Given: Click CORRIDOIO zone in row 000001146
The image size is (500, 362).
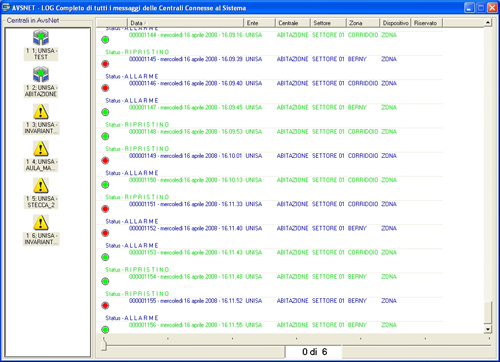Looking at the screenshot, I should (x=363, y=83).
